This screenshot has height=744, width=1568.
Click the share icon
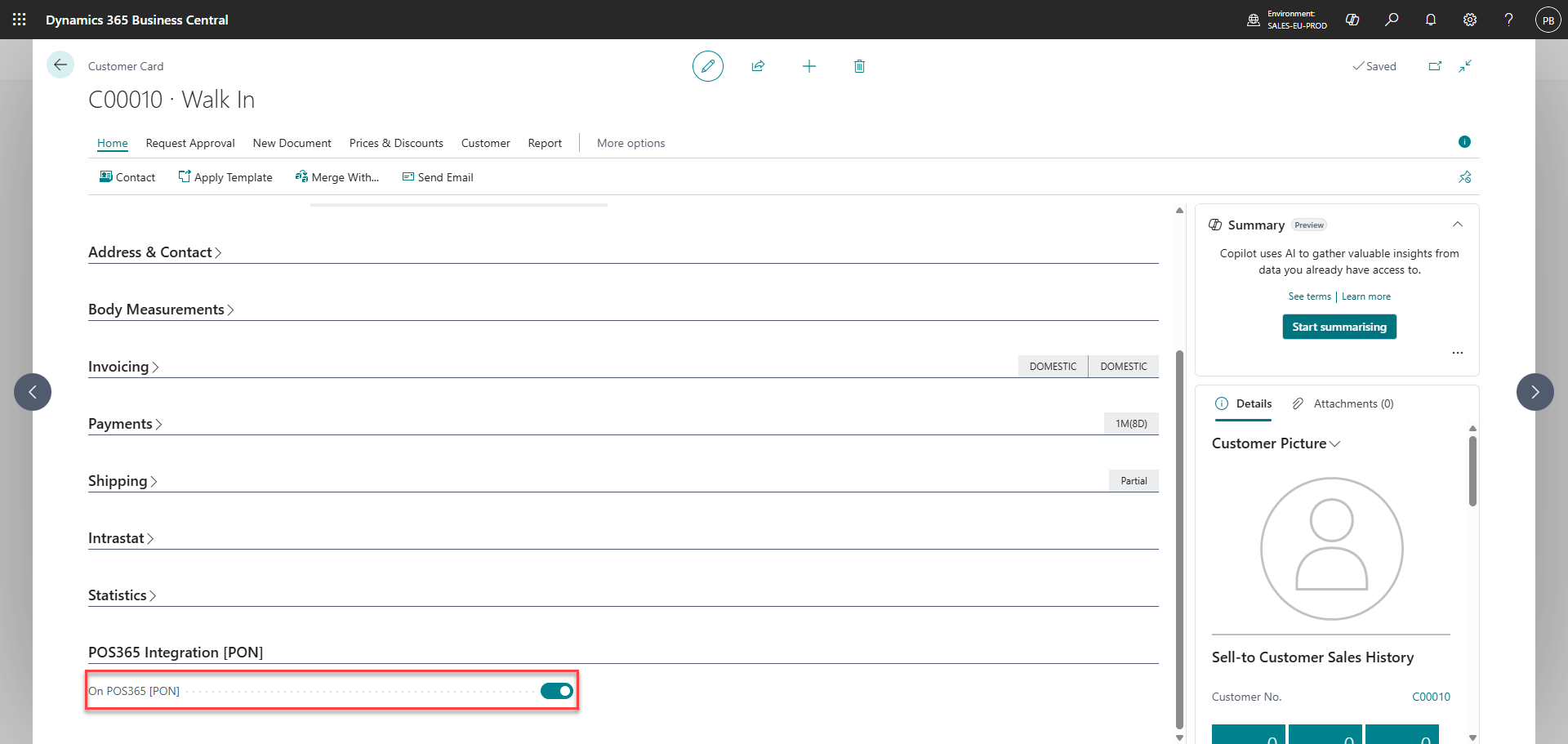tap(759, 66)
